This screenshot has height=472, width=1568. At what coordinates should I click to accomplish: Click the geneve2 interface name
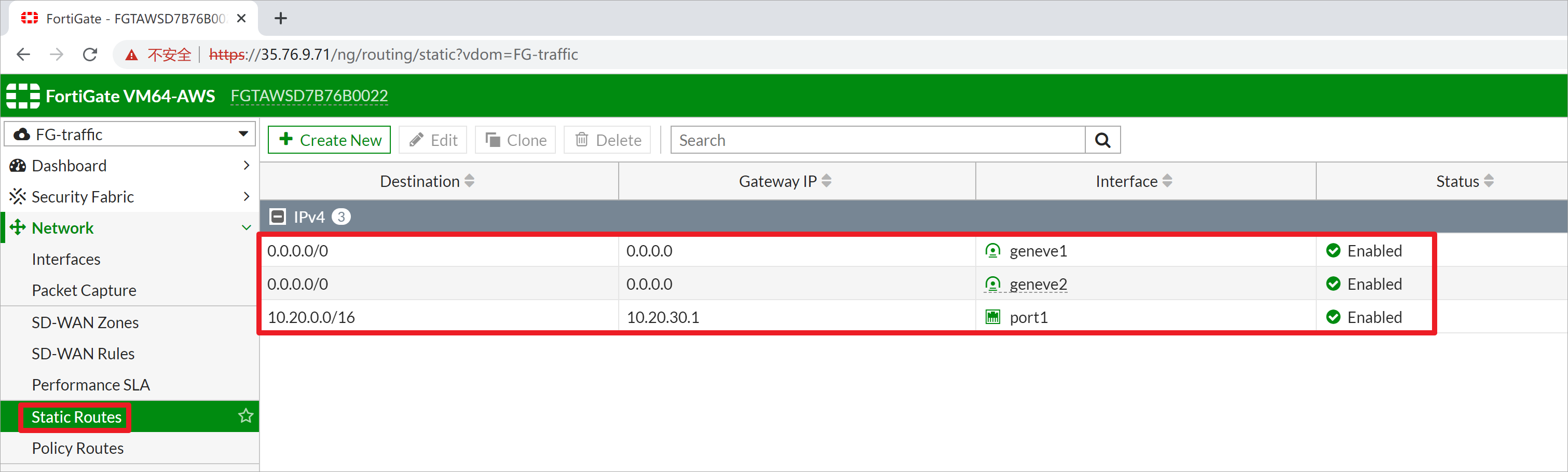1038,285
